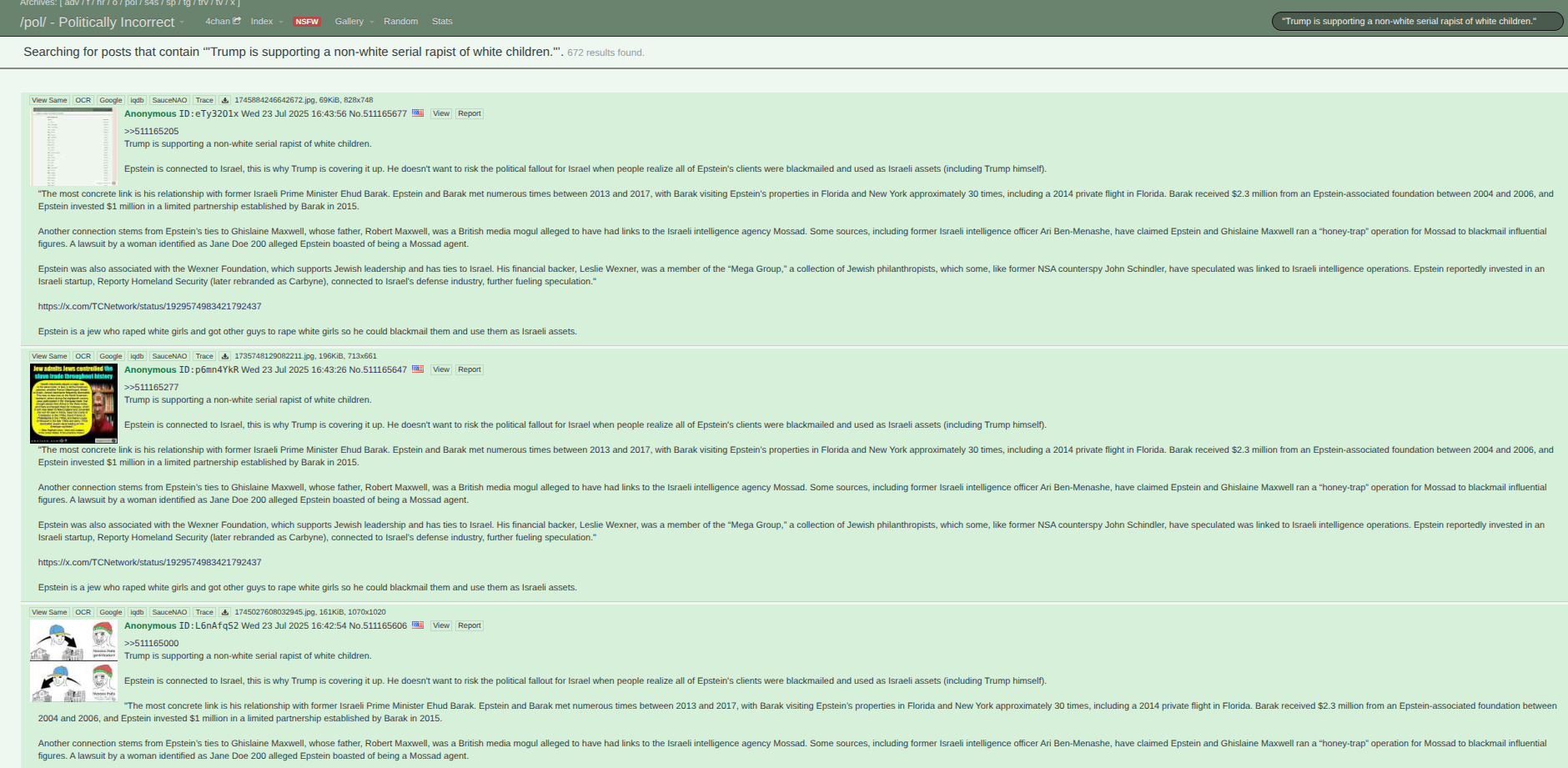Viewport: 1568px width, 768px height.
Task: Run OCR on post 511165677 image
Action: coord(83,100)
